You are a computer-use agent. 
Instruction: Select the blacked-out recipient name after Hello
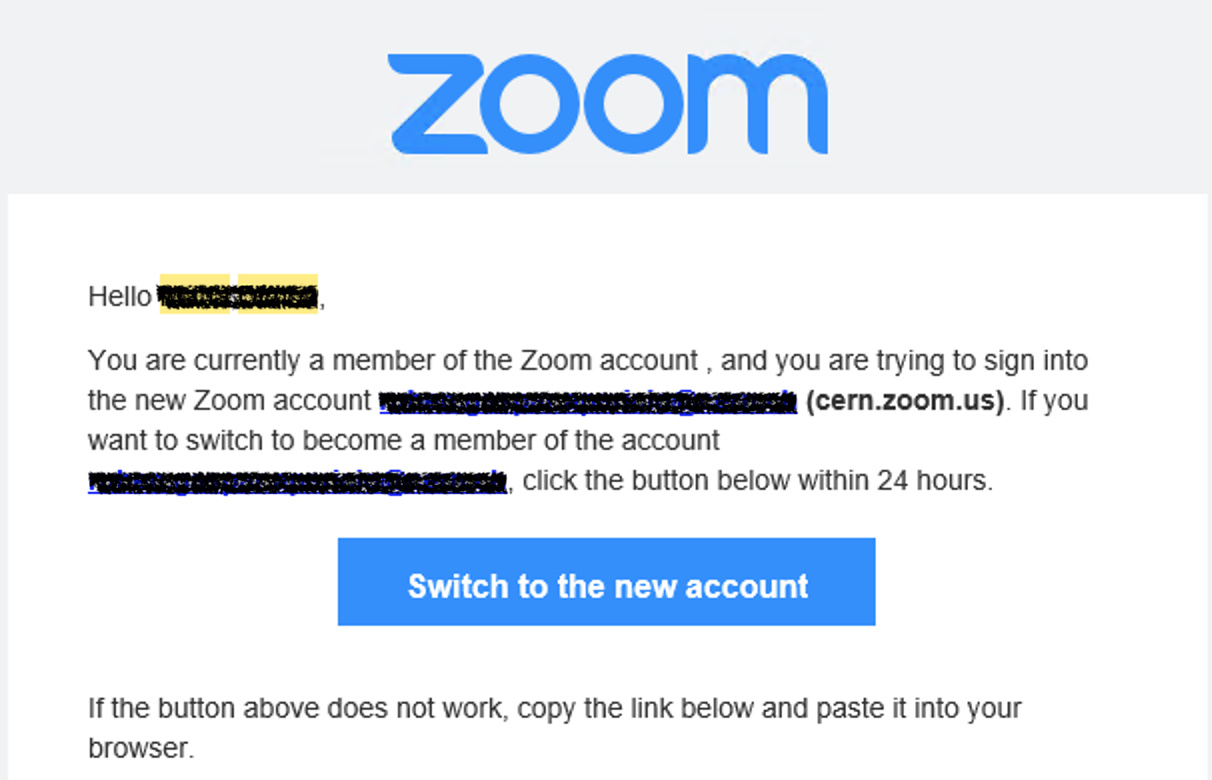(x=239, y=296)
